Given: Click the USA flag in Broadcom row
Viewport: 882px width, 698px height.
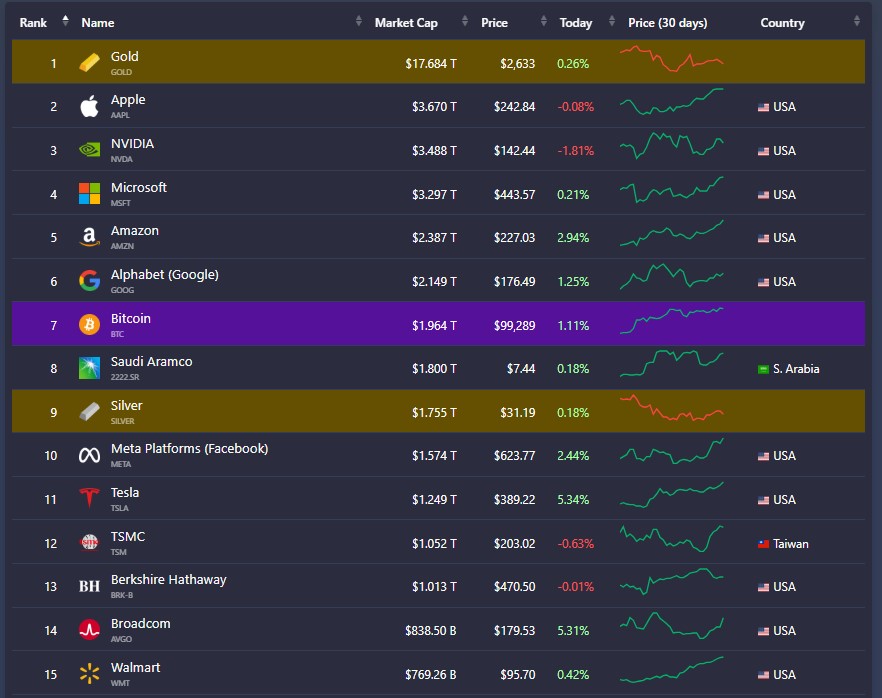Looking at the screenshot, I should tap(763, 631).
